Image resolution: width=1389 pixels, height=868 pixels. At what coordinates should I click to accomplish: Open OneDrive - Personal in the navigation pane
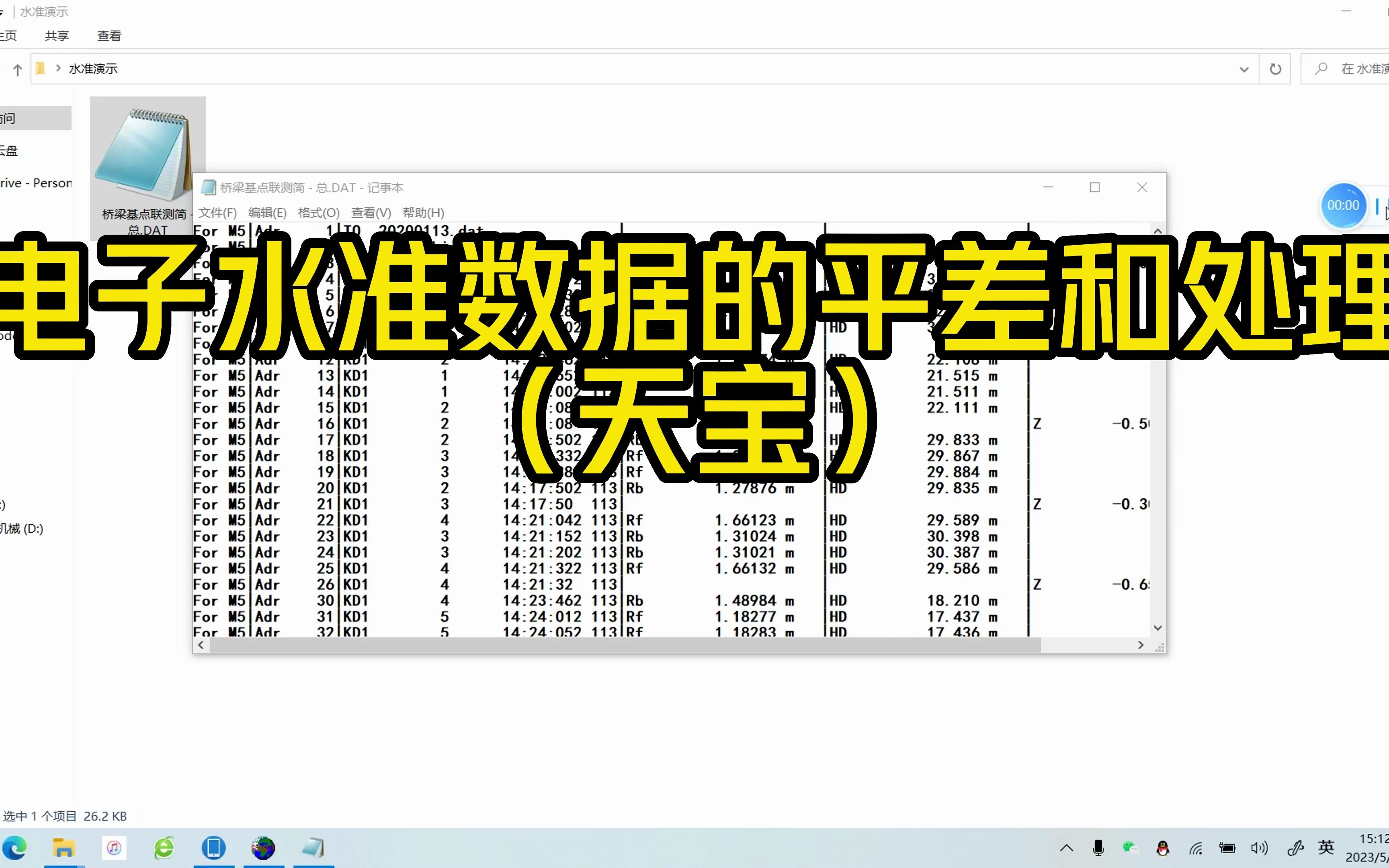[36, 182]
